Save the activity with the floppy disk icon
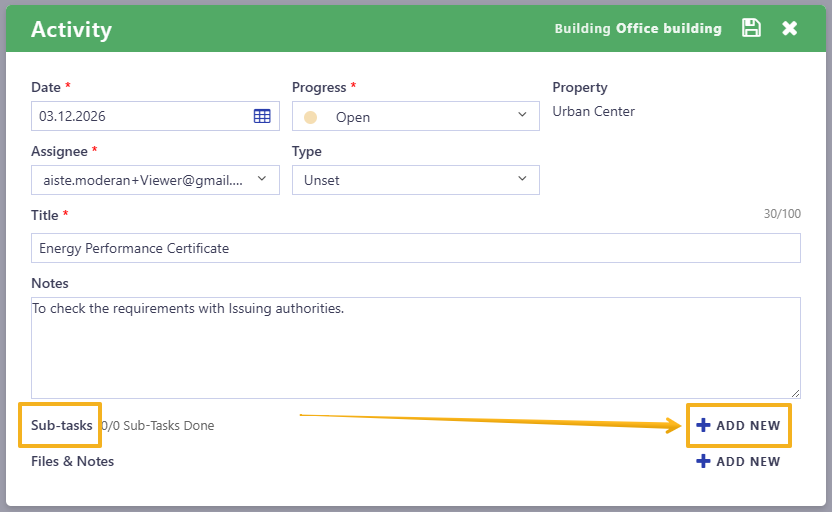 tap(751, 28)
